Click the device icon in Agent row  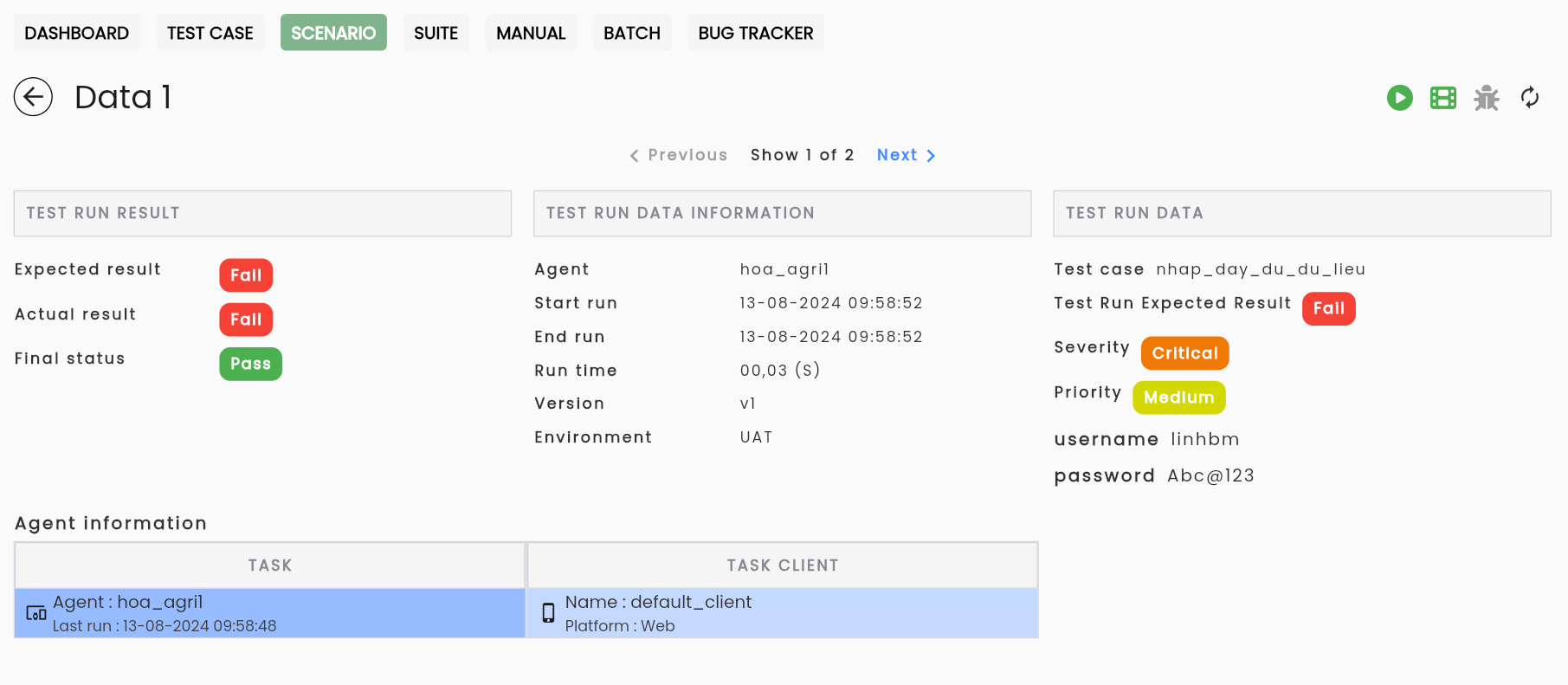pos(36,613)
